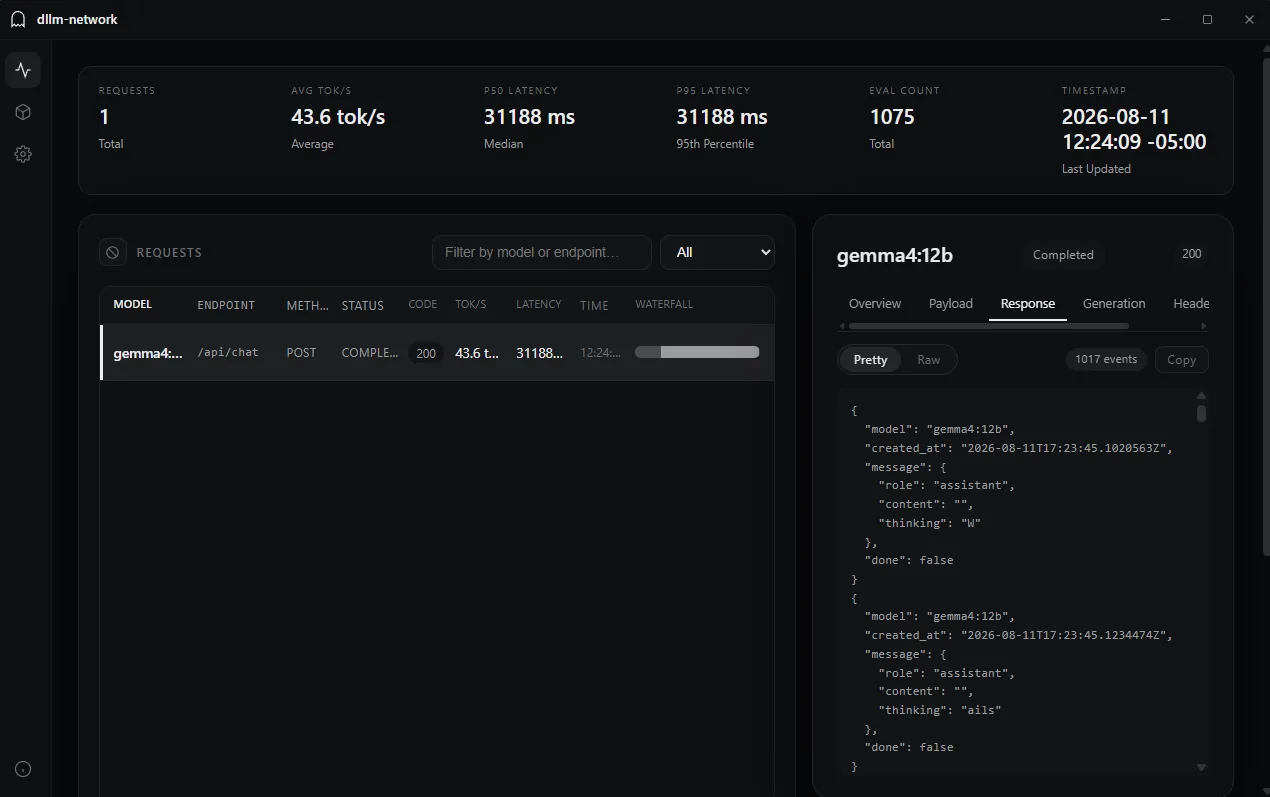This screenshot has width=1270, height=797.
Task: Click the P50 latency 31188 ms value
Action: point(529,117)
